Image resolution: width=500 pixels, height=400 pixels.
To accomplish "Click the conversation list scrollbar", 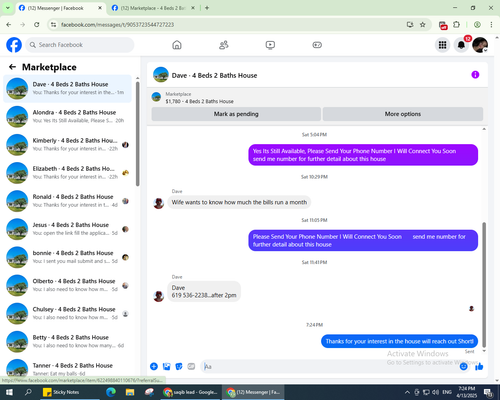I will point(137,133).
